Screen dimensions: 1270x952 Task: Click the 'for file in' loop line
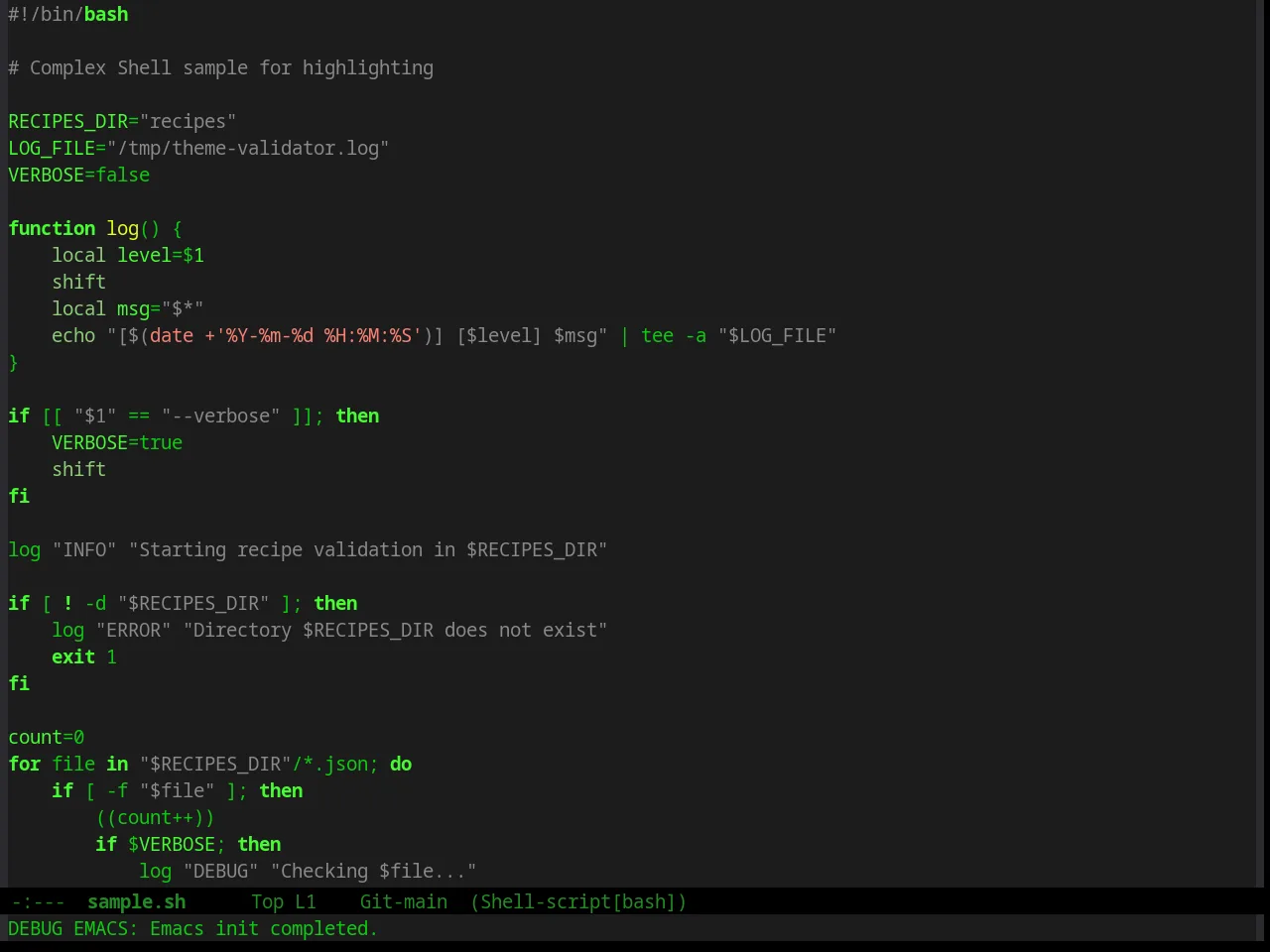(210, 764)
